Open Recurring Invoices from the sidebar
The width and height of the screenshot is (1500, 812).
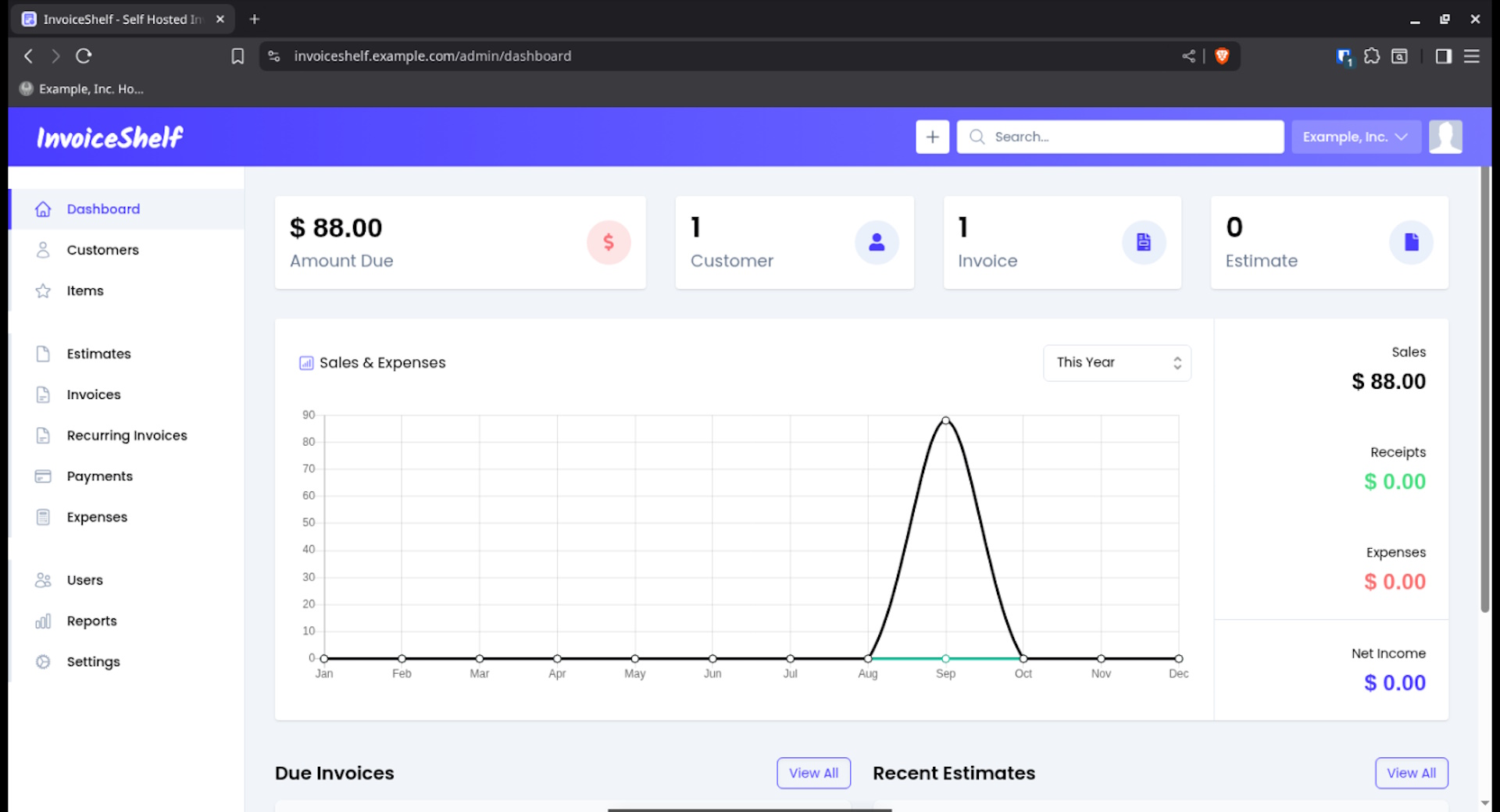[127, 436]
